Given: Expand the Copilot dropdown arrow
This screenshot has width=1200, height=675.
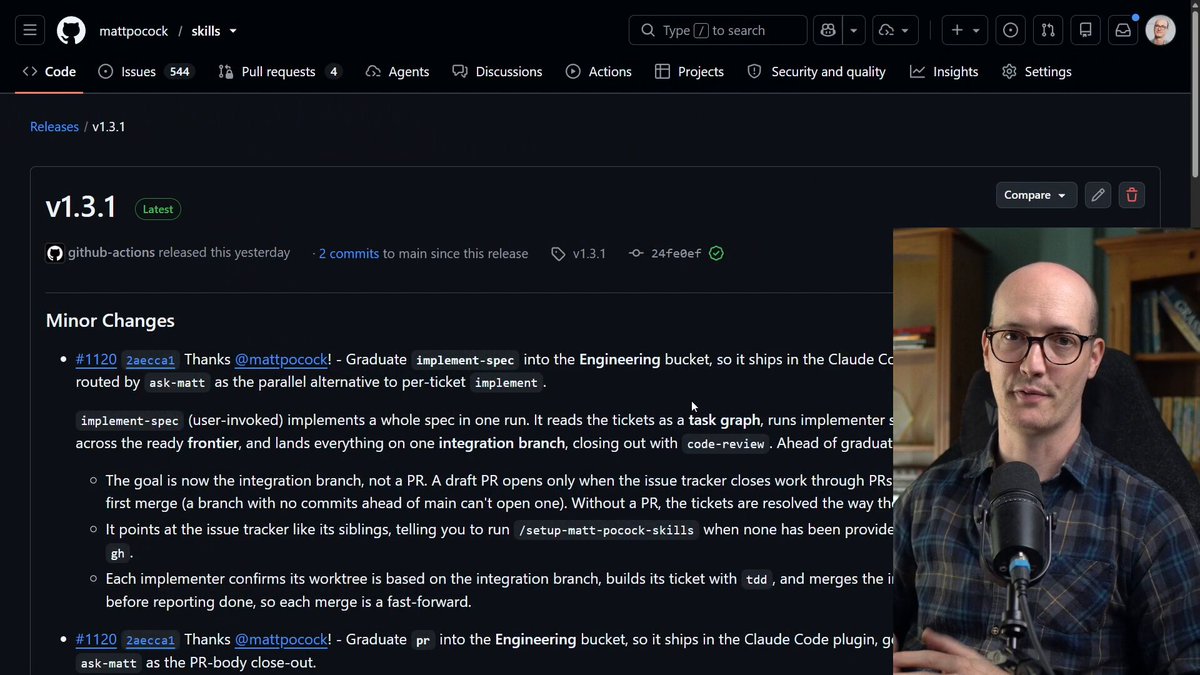Looking at the screenshot, I should click(x=853, y=30).
